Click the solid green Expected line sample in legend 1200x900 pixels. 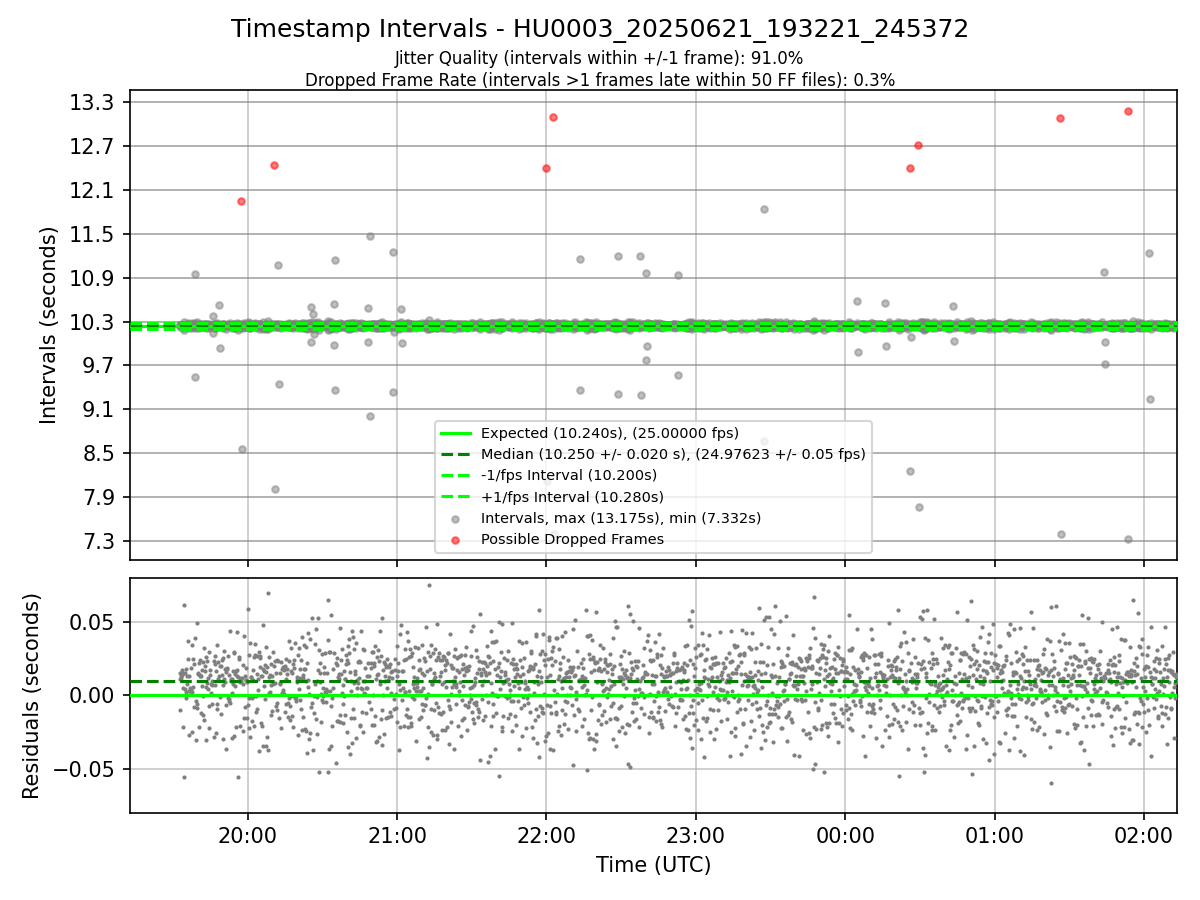click(455, 433)
